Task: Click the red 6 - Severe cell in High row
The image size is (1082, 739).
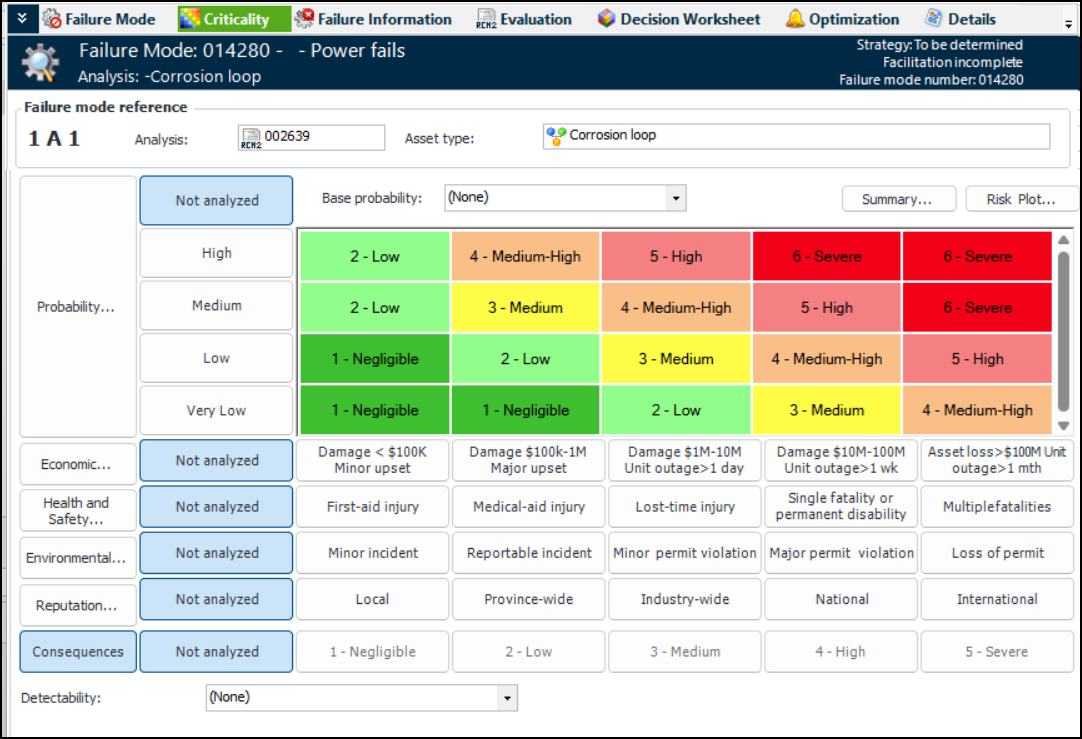Action: click(x=827, y=257)
